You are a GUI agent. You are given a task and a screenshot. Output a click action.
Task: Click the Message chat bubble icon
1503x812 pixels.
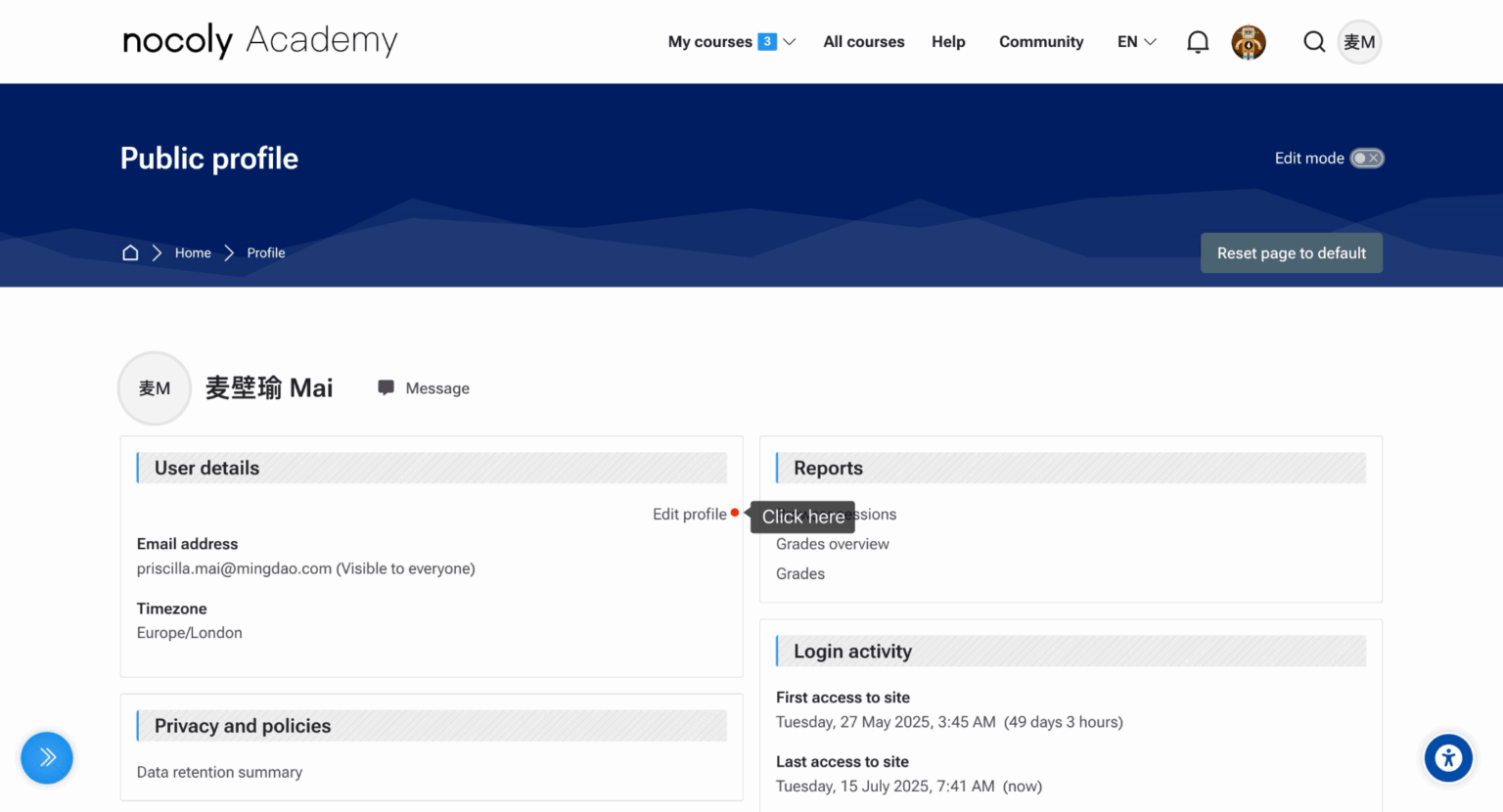pyautogui.click(x=387, y=388)
